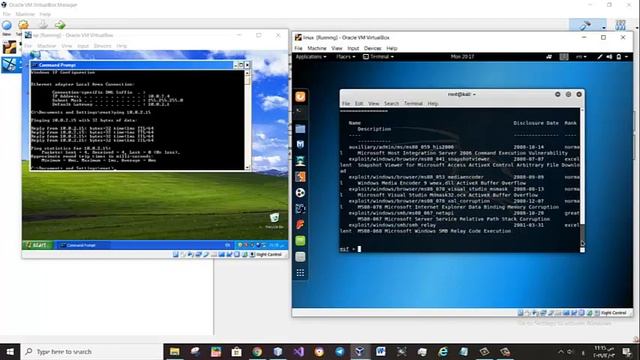
Task: Click Windows Start button on host taskbar
Action: tap(10, 351)
